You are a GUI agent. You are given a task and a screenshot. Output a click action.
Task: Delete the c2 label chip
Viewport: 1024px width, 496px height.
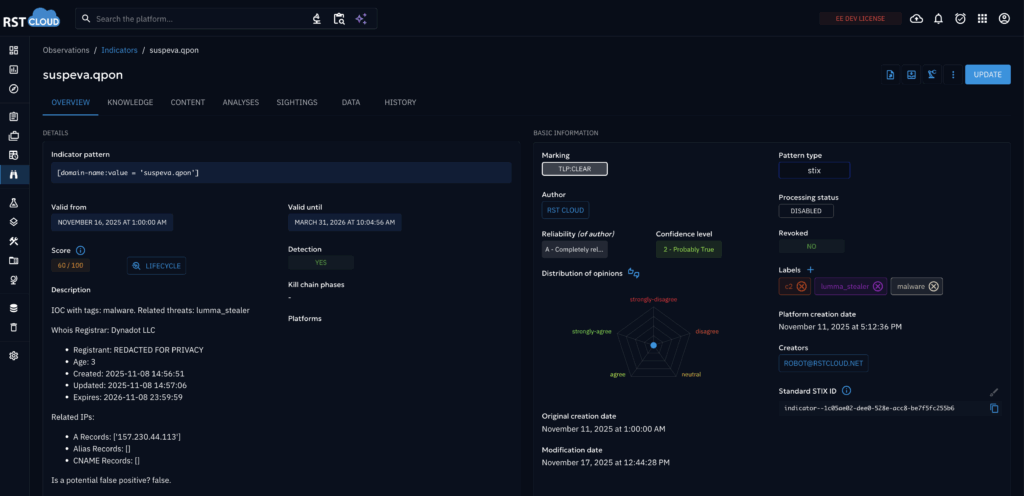coord(801,286)
